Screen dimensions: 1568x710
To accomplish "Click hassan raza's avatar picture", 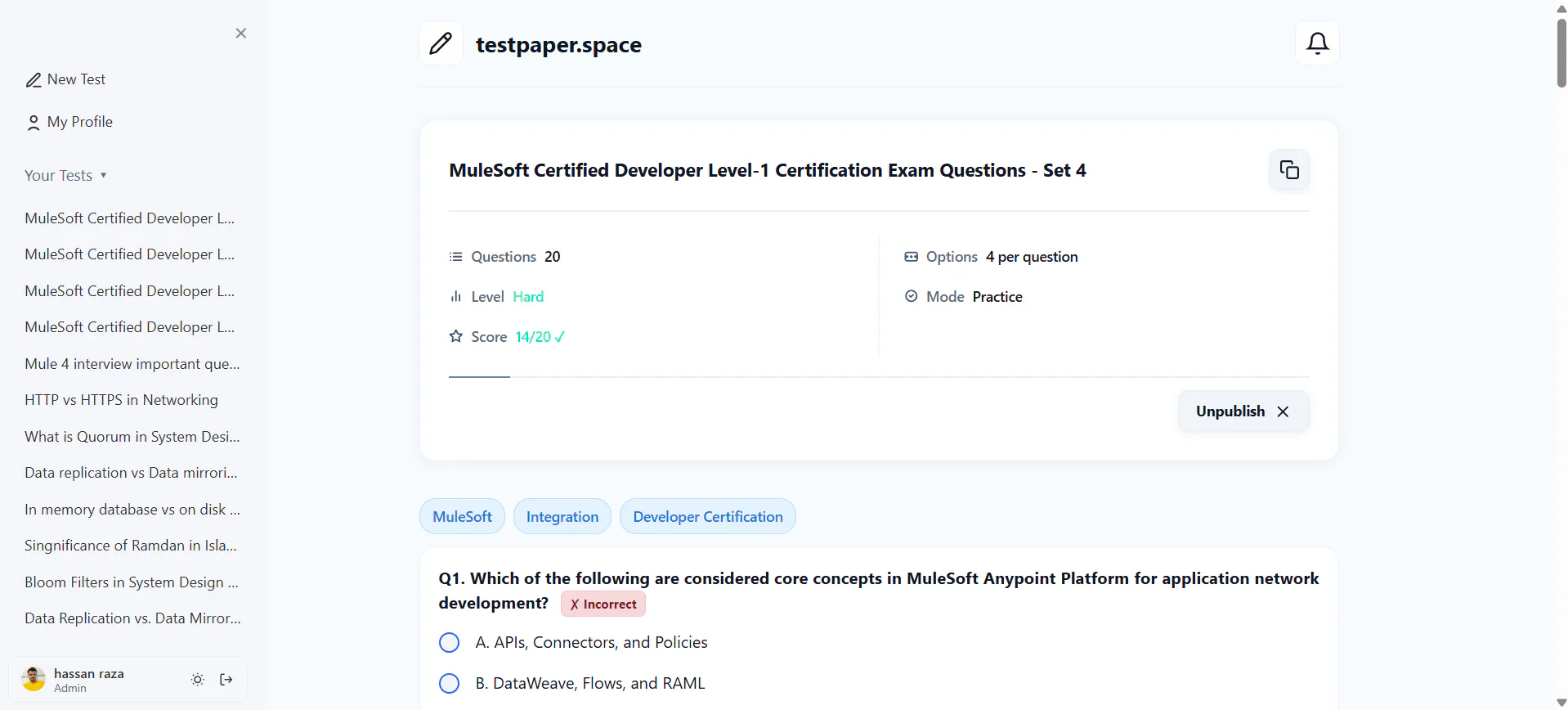I will [x=34, y=679].
